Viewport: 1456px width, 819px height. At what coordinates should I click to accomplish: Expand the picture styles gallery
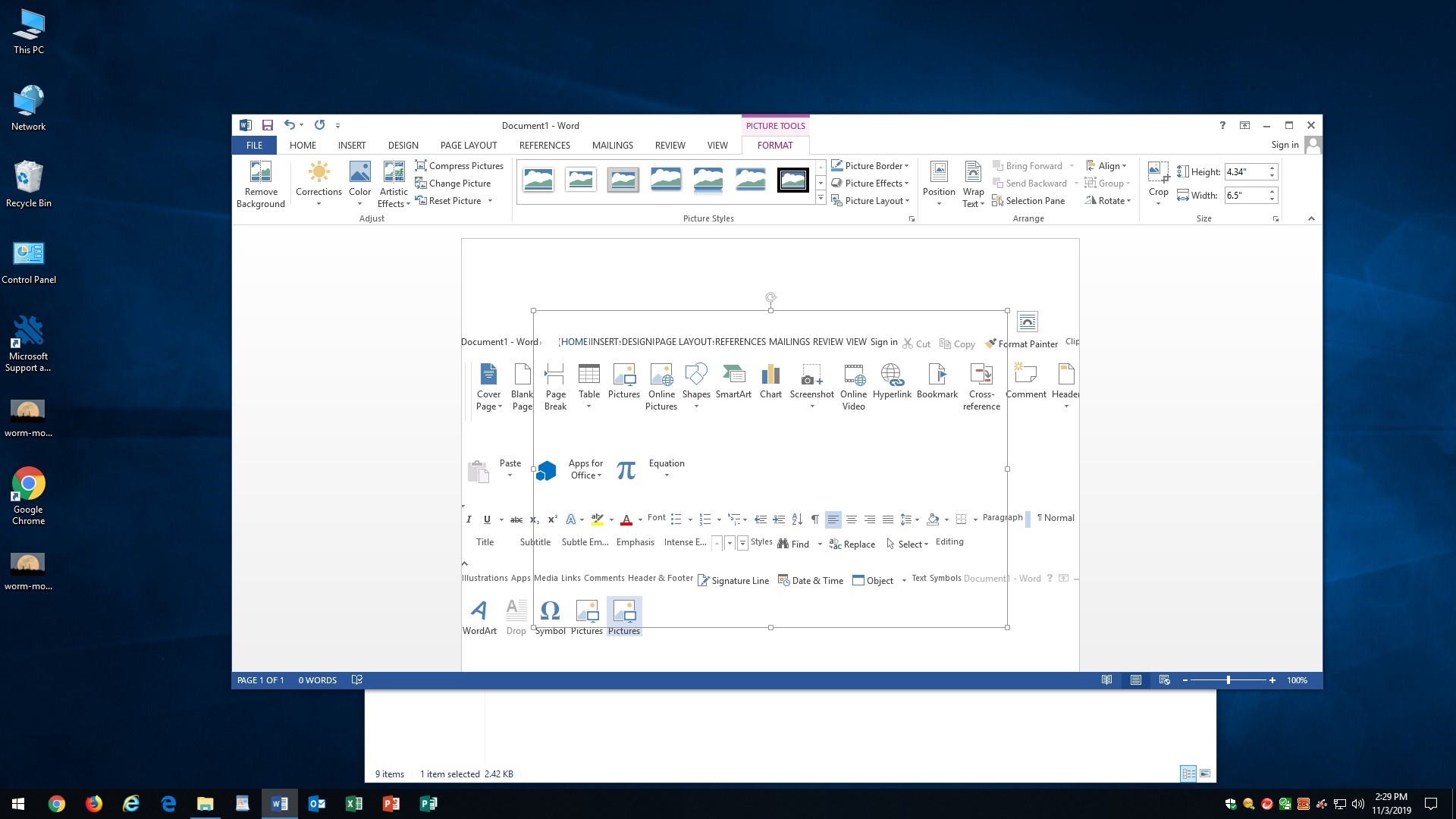821,199
